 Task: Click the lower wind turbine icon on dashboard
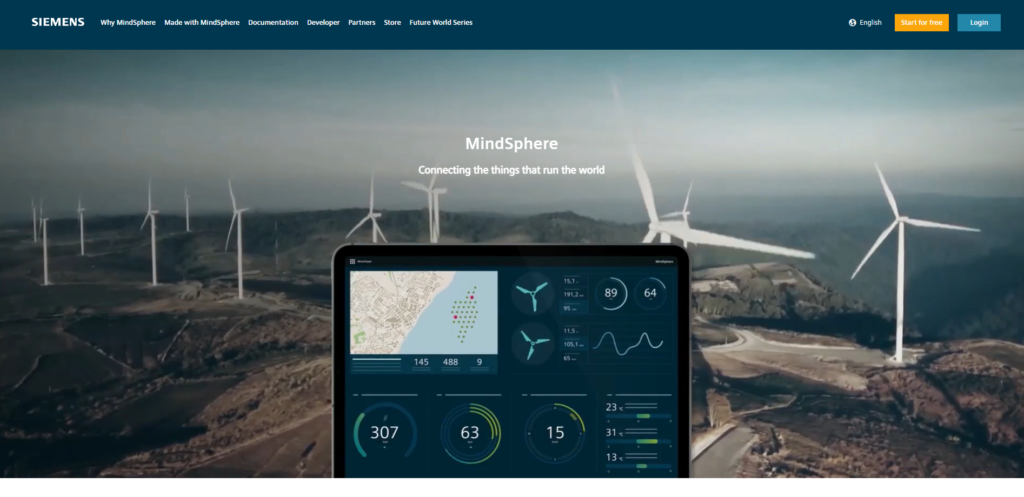pyautogui.click(x=531, y=344)
